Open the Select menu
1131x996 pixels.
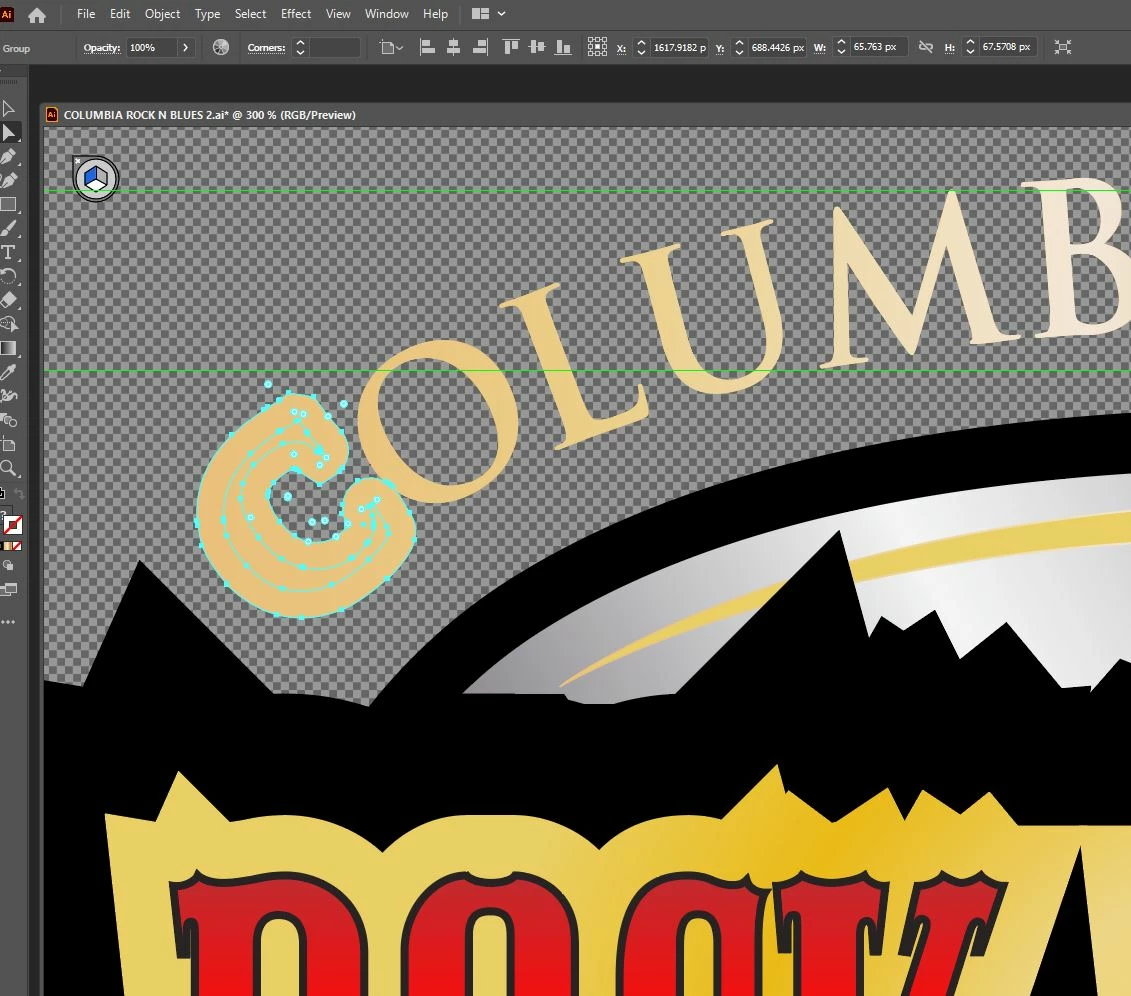coord(250,14)
